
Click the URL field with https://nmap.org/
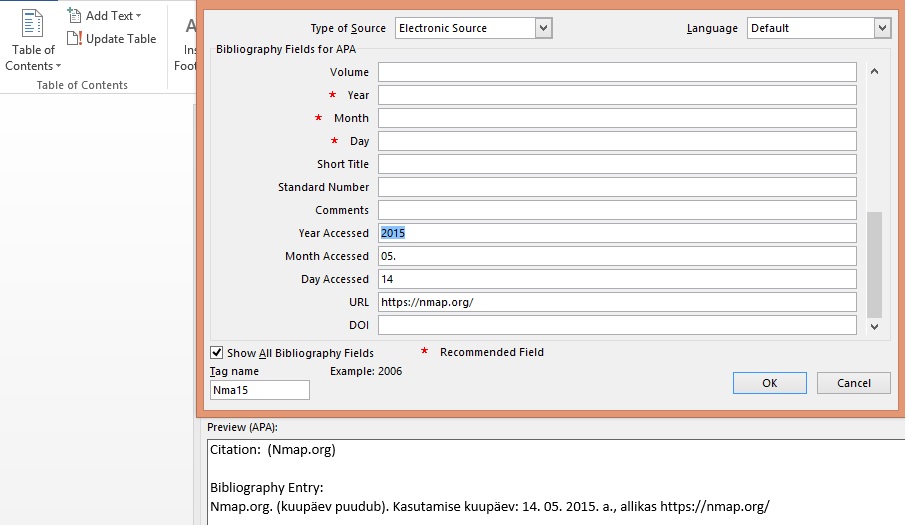617,302
